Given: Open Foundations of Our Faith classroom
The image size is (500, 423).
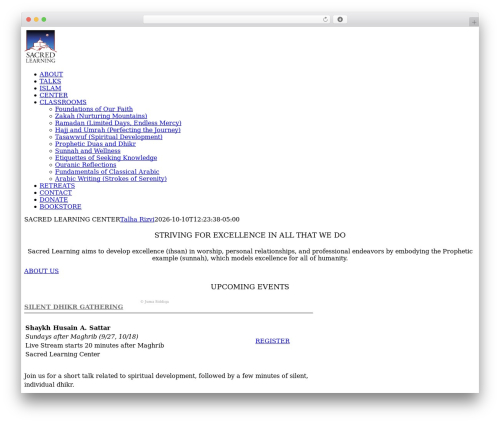Looking at the screenshot, I should pyautogui.click(x=94, y=109).
